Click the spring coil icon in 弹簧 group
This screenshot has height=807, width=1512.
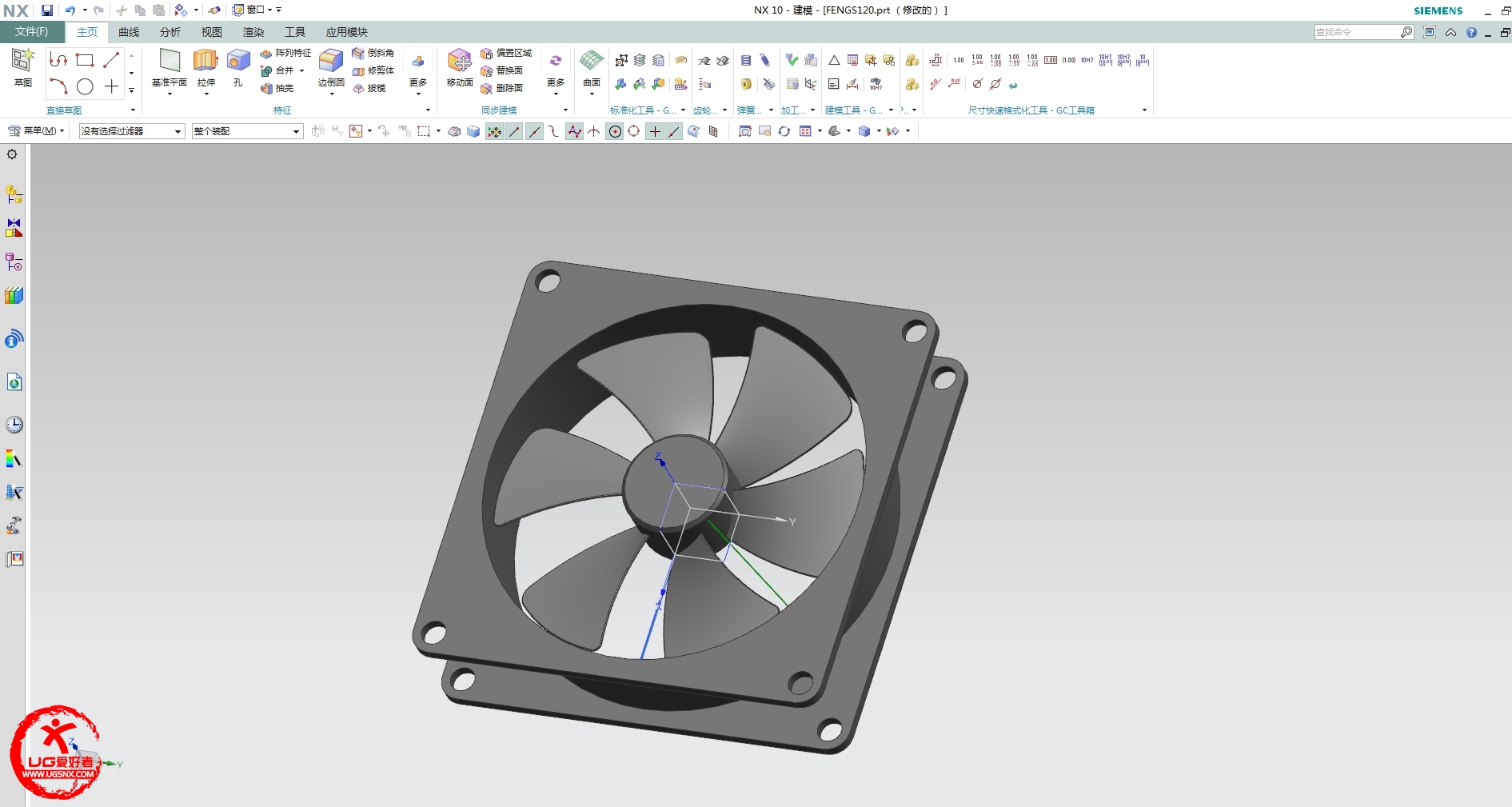746,60
